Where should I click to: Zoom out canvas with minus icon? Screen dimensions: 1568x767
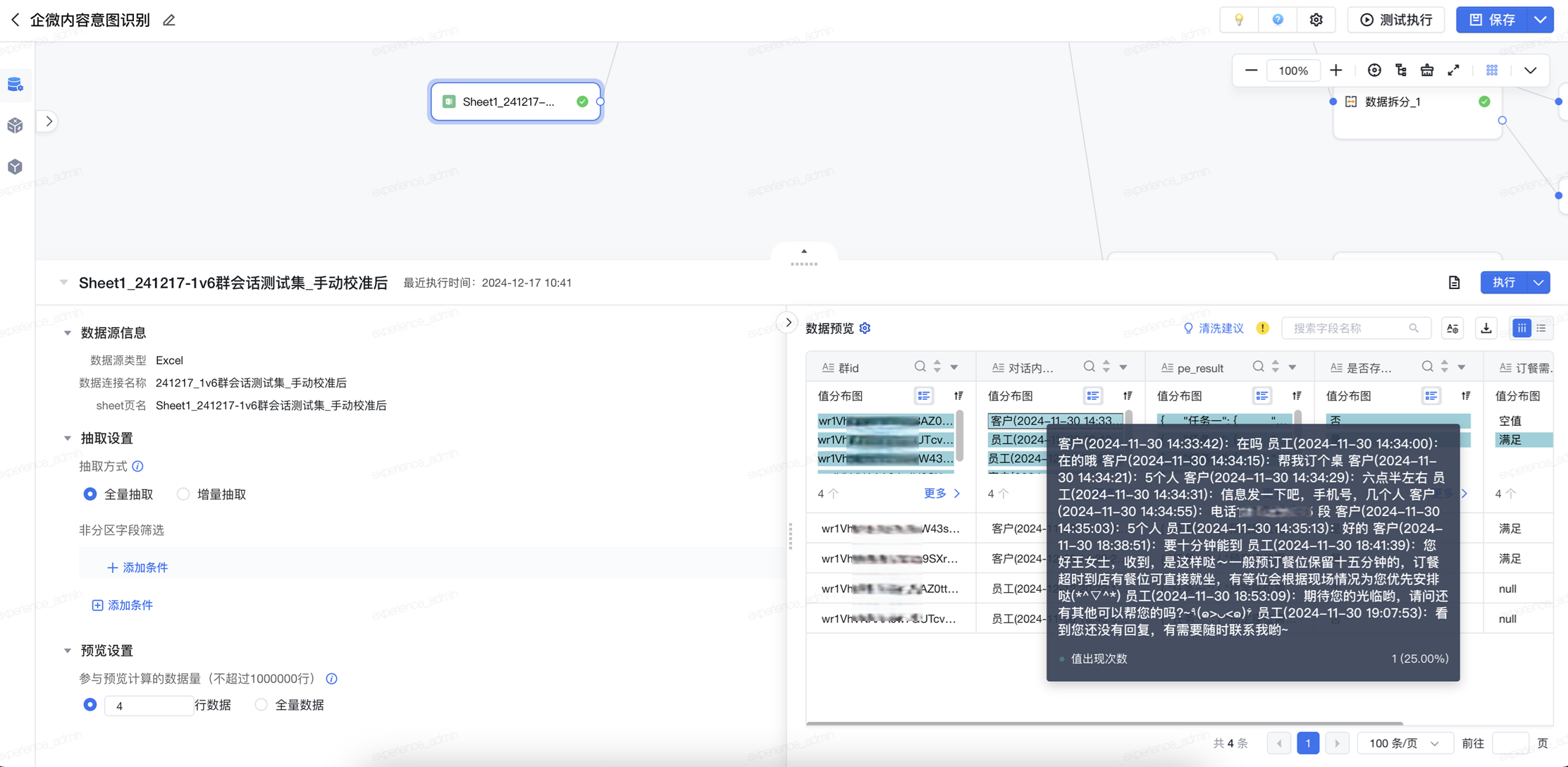coord(1251,70)
